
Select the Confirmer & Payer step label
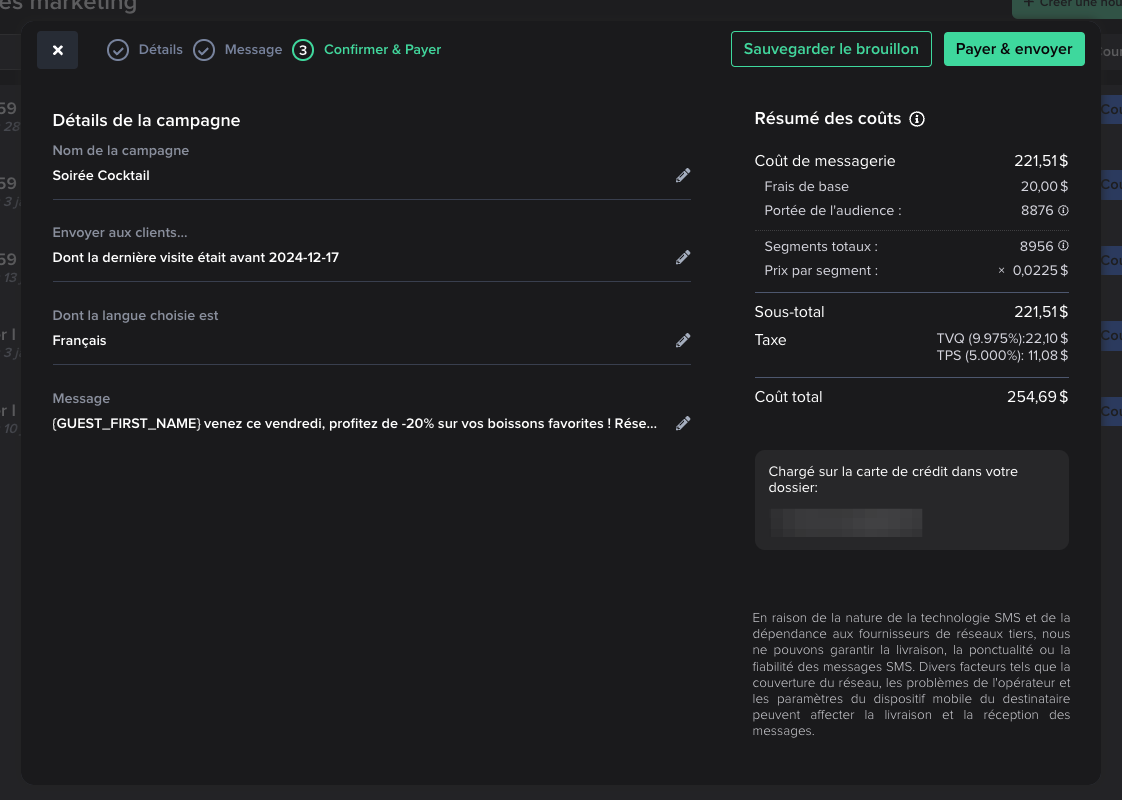382,50
